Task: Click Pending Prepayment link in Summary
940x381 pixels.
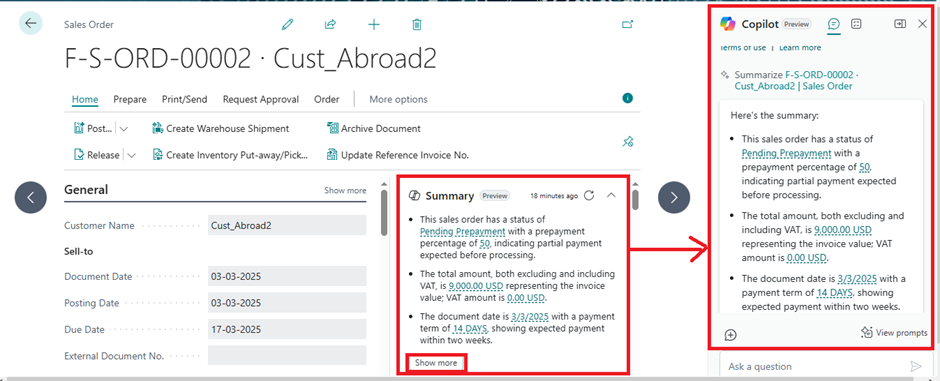Action: (463, 231)
